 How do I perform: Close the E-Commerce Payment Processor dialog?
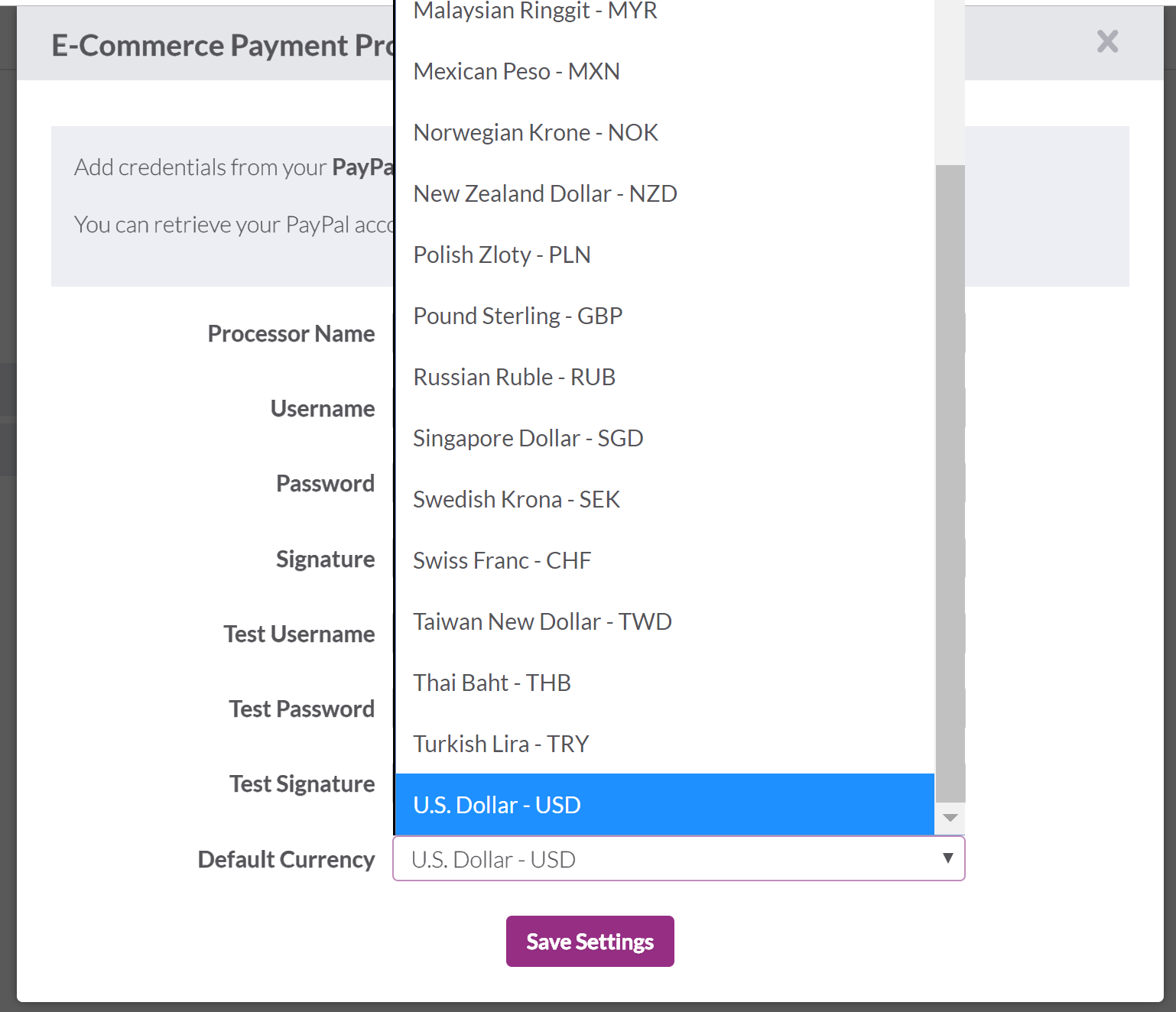(1107, 41)
